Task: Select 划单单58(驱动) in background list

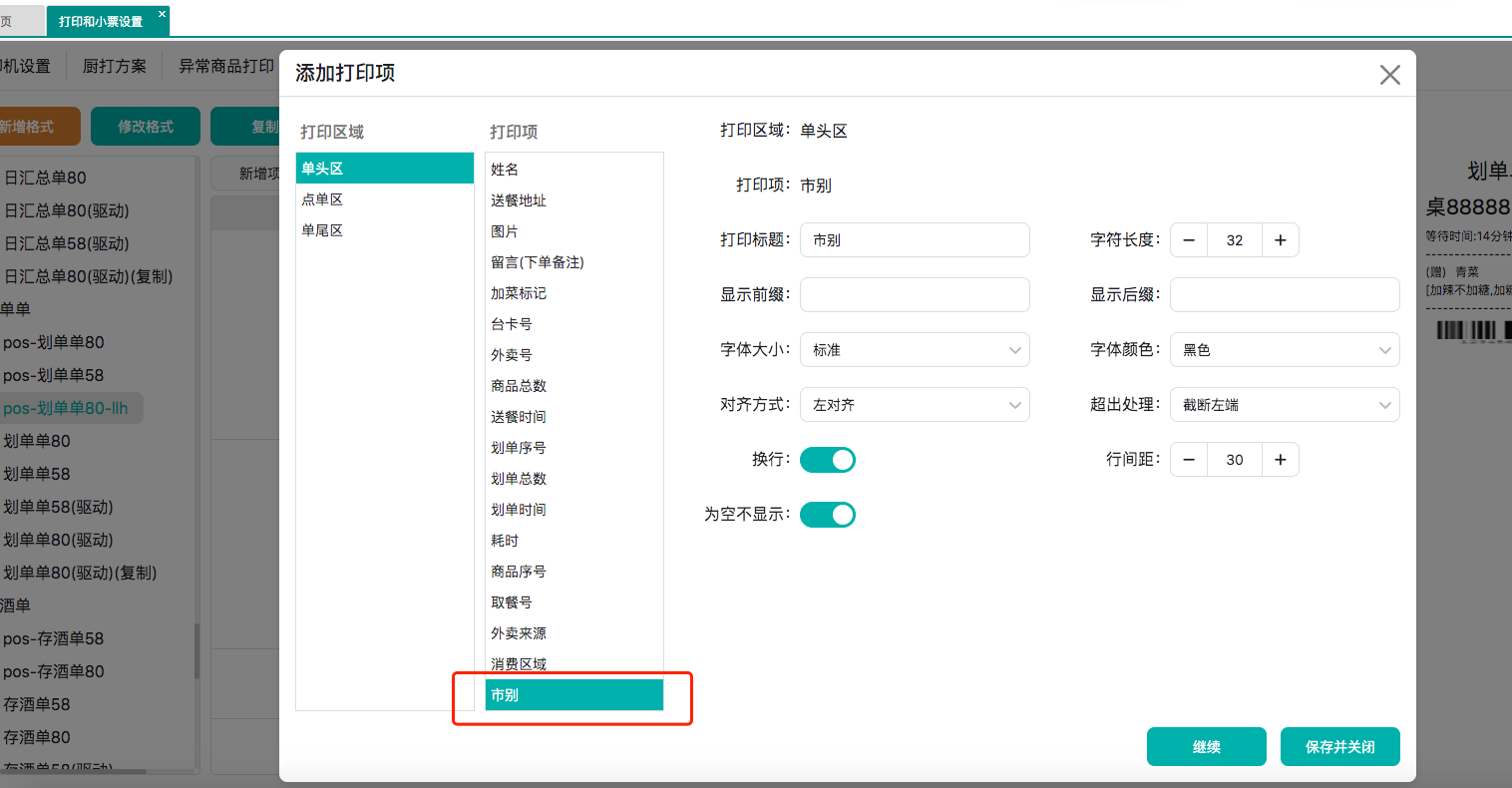Action: point(58,507)
